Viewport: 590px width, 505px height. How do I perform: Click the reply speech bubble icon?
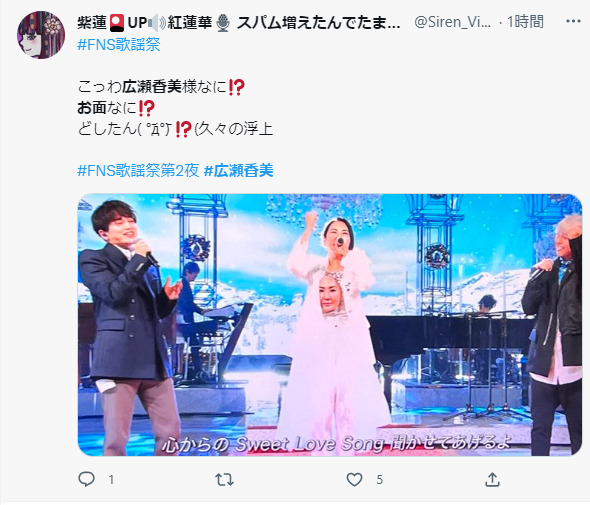(87, 479)
